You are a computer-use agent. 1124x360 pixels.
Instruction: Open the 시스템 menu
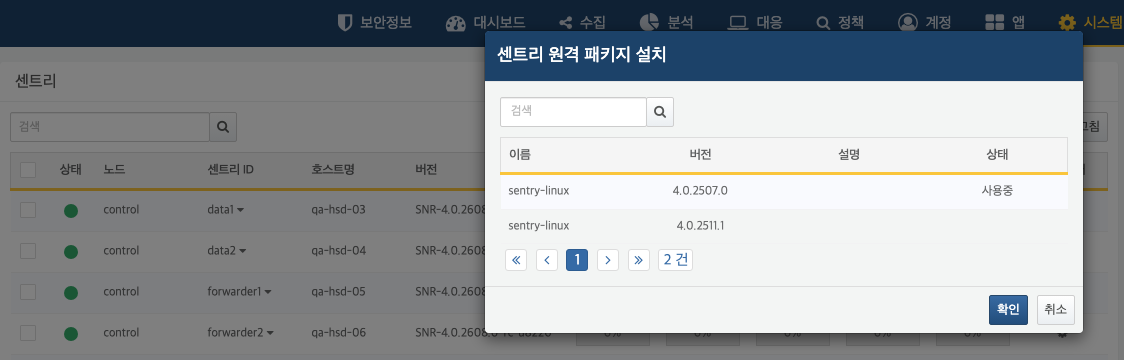click(x=1090, y=22)
